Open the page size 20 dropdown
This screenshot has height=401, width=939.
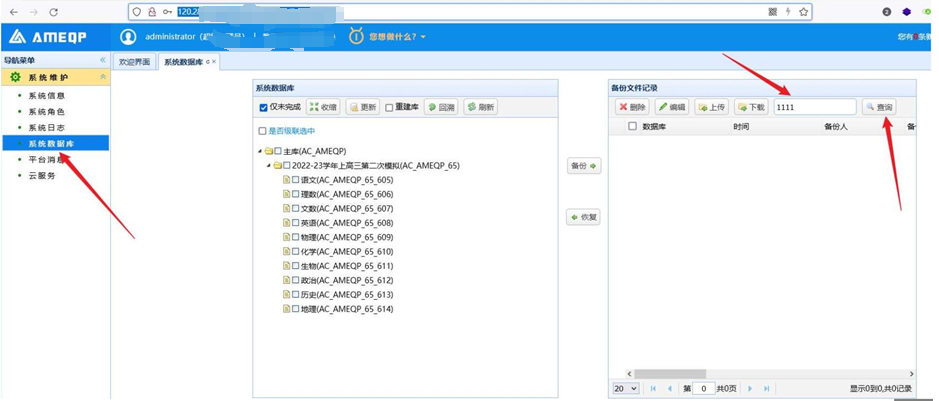626,388
